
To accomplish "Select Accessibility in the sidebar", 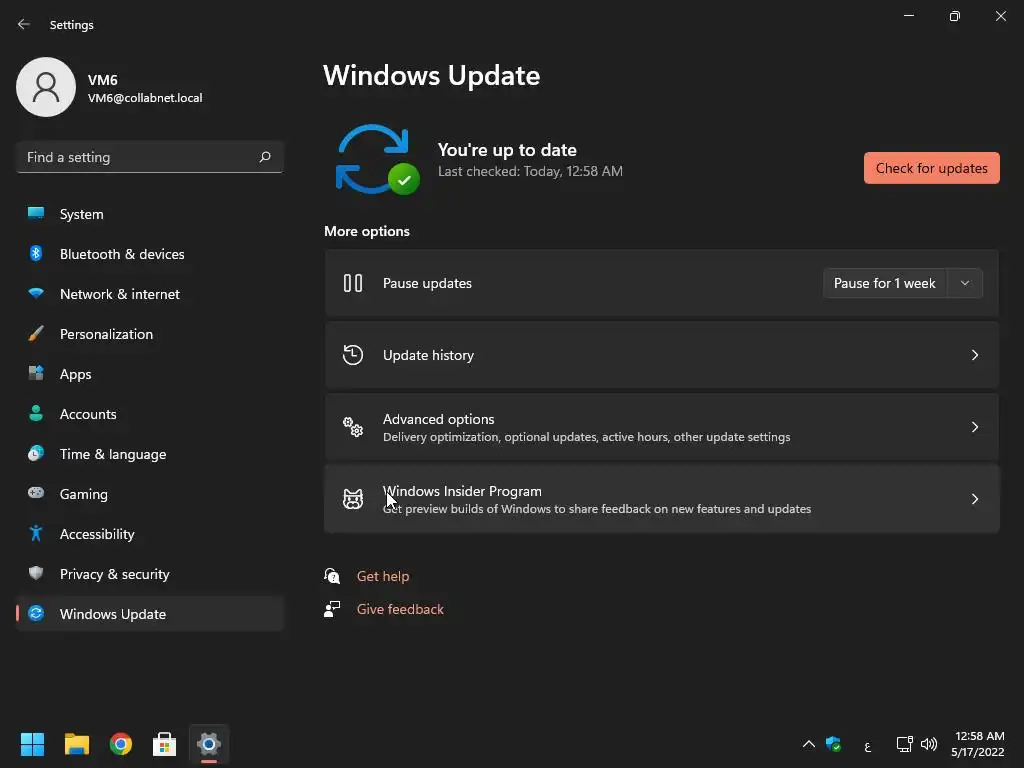I will 150,534.
